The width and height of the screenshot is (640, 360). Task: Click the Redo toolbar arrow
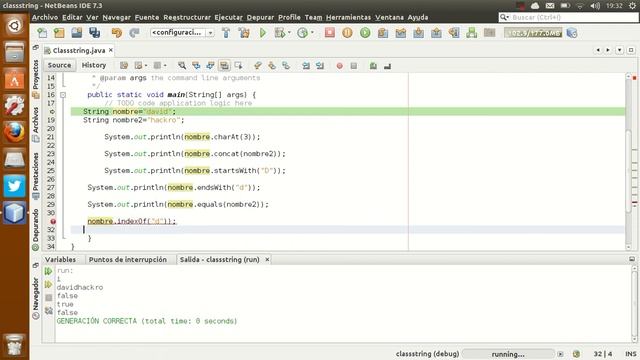[134, 33]
